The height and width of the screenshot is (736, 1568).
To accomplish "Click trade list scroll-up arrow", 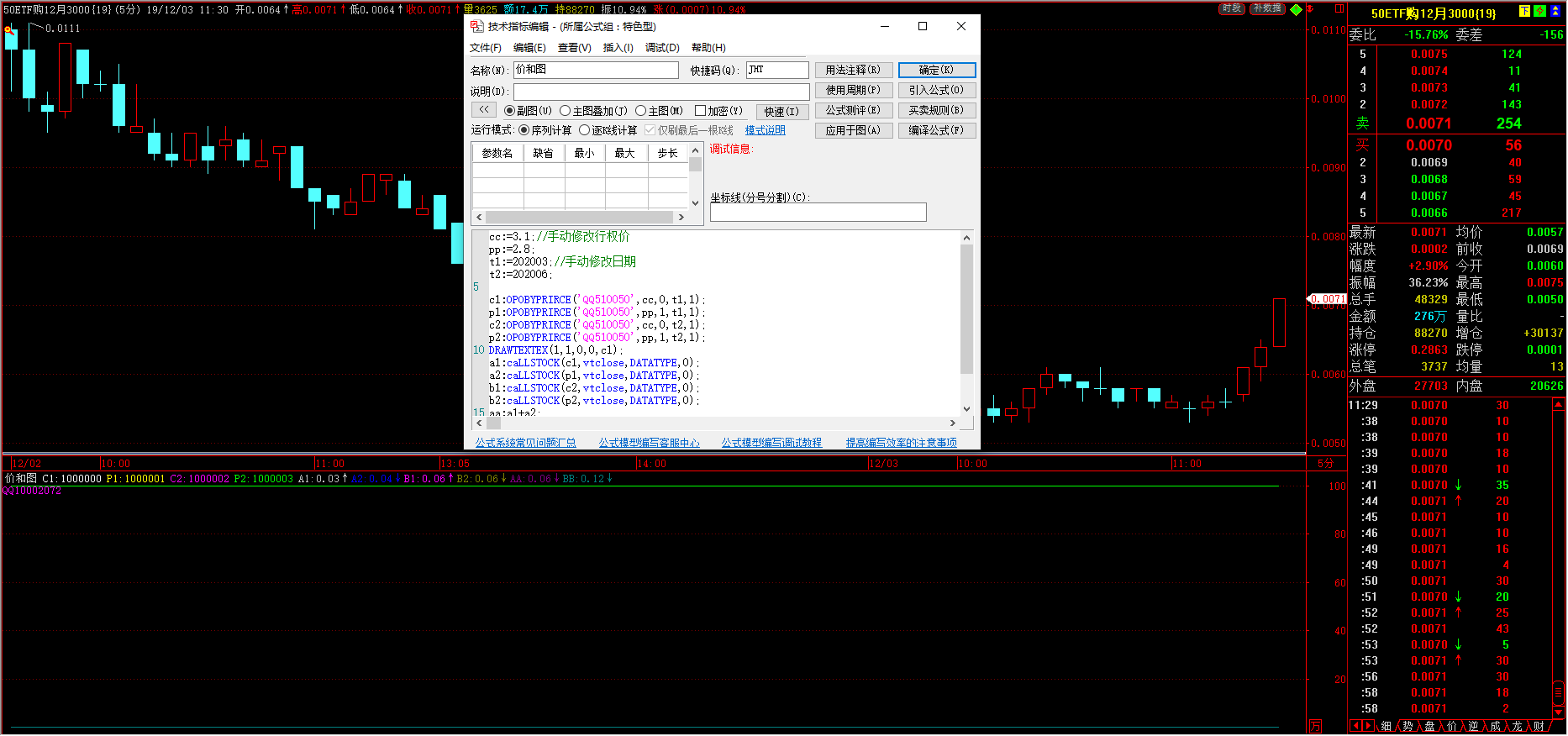I will tap(1558, 405).
